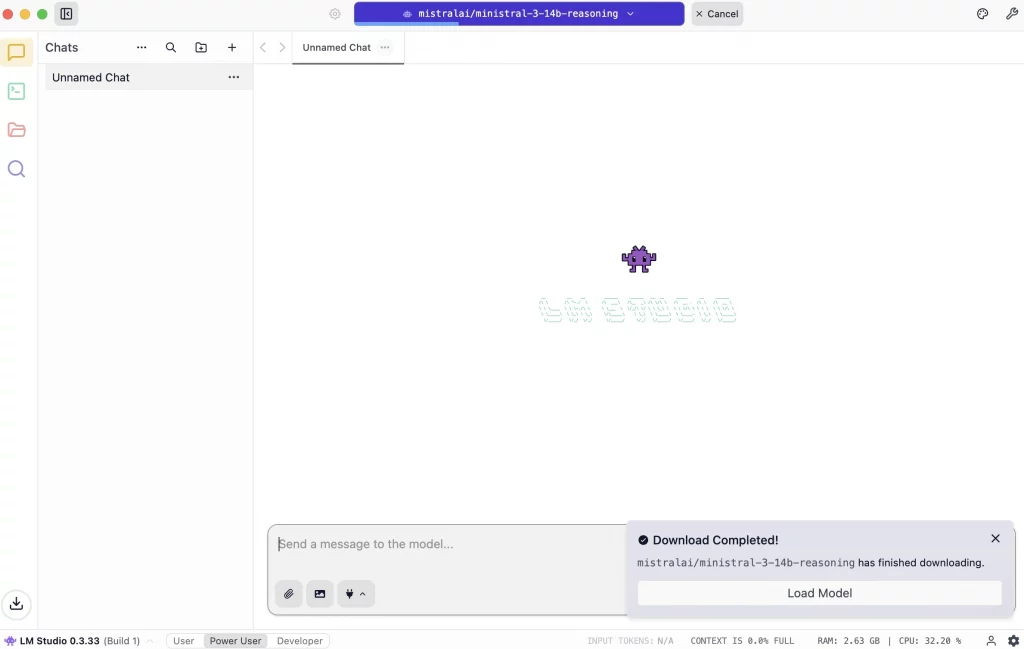Search chats with magnifier icon

tap(171, 47)
